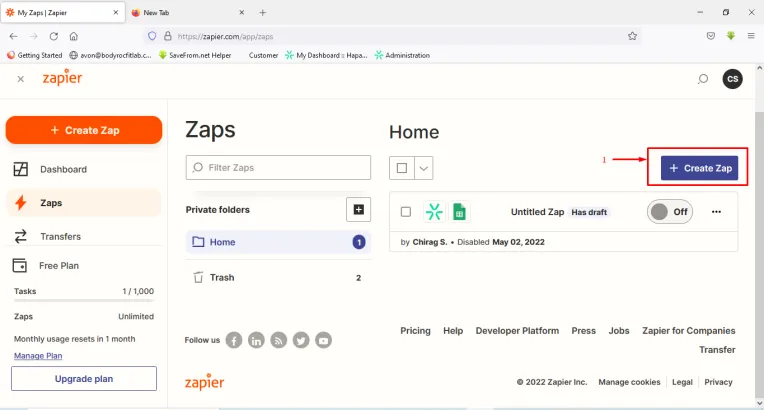Open the Trash folder
The height and width of the screenshot is (410, 764).
(222, 277)
